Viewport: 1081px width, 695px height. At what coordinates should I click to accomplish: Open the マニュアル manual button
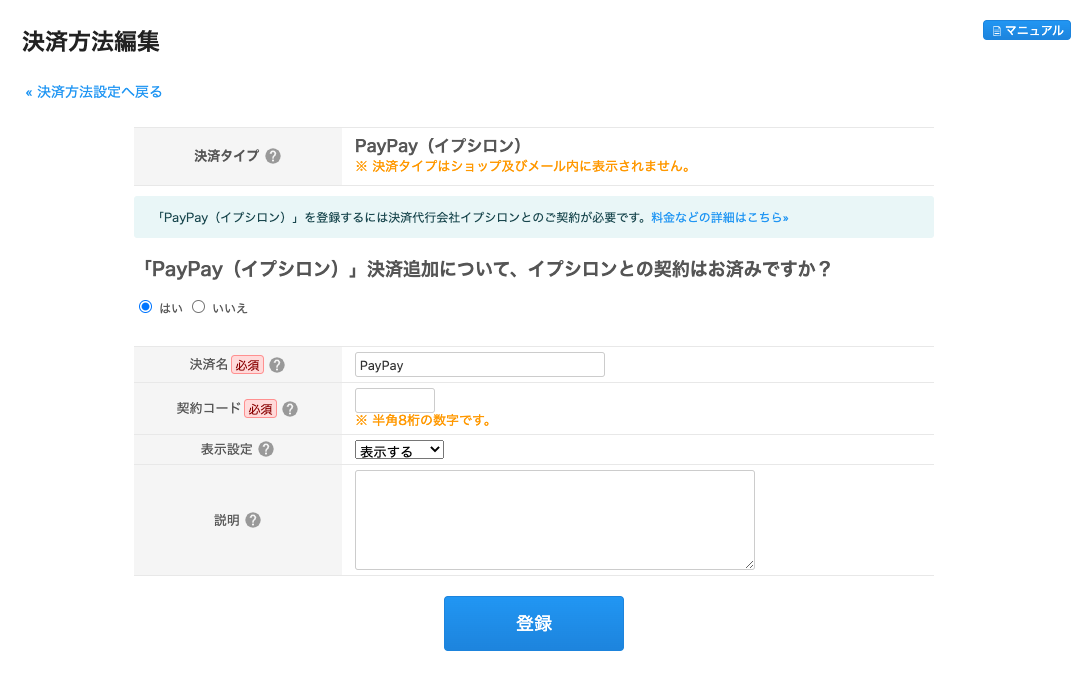pos(1027,30)
